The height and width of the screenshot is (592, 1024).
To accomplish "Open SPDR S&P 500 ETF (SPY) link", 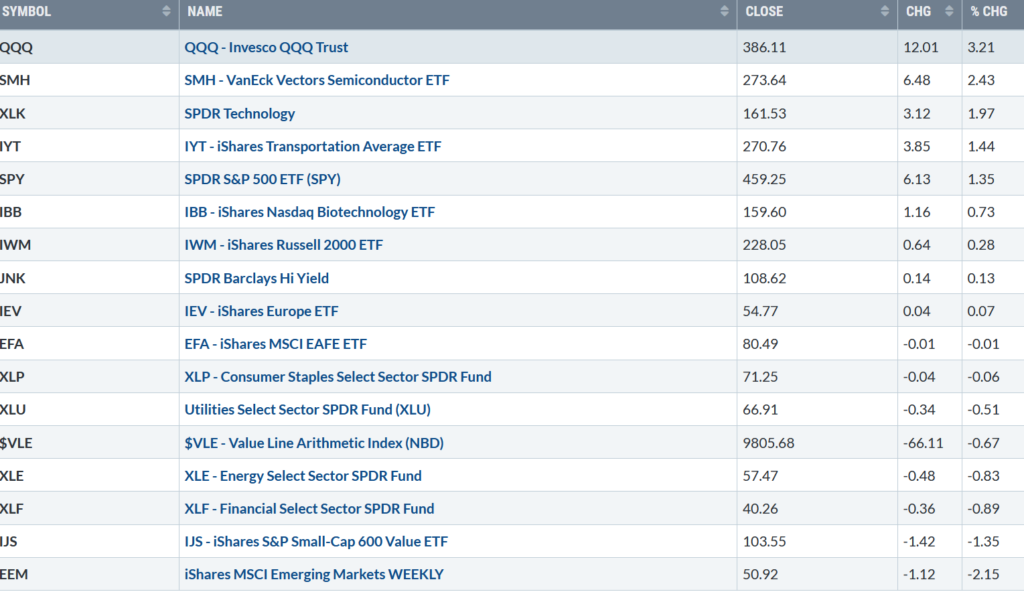I will (263, 179).
